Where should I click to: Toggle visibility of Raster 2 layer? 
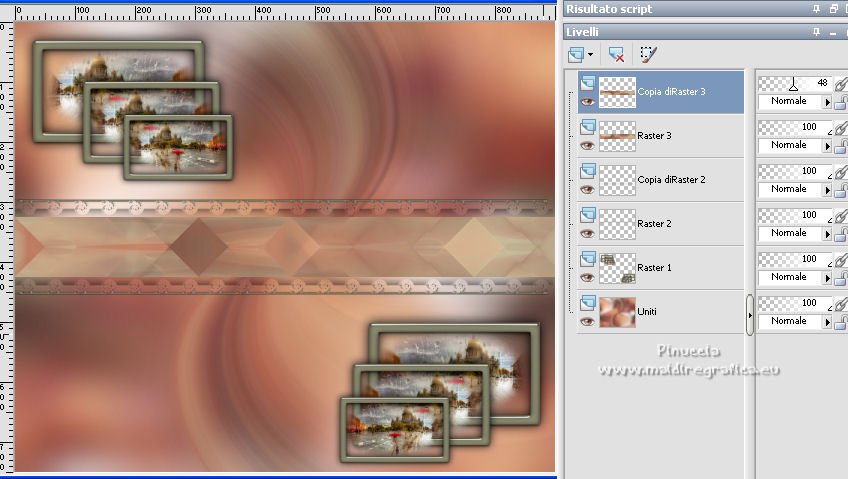point(587,234)
